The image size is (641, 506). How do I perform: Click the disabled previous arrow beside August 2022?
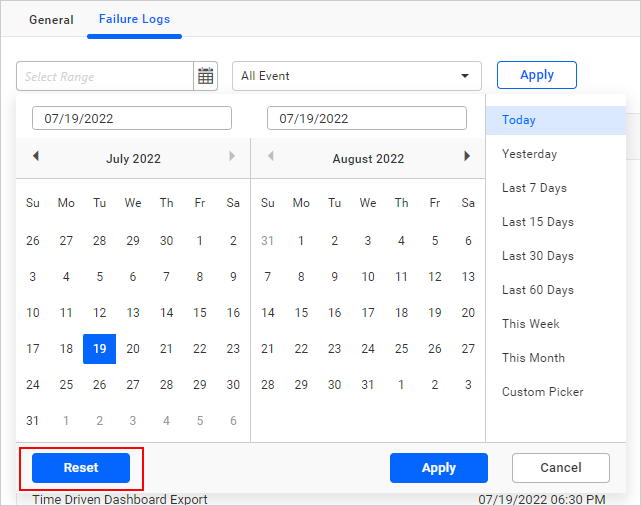(270, 157)
